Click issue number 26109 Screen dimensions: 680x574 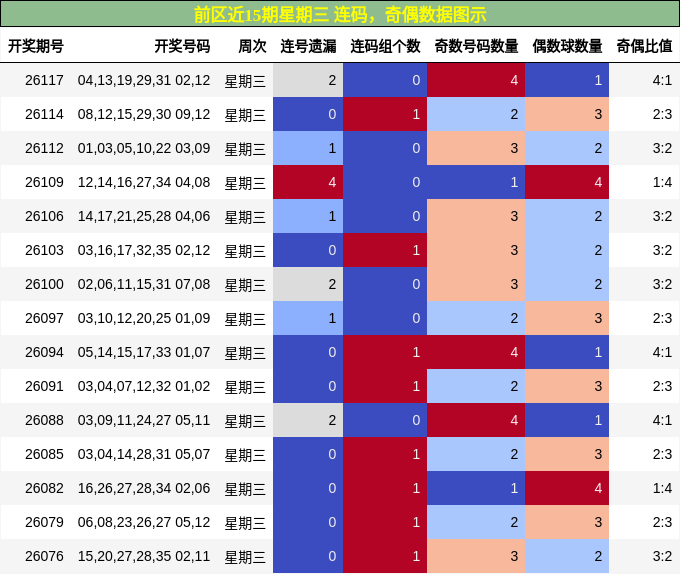pyautogui.click(x=44, y=182)
